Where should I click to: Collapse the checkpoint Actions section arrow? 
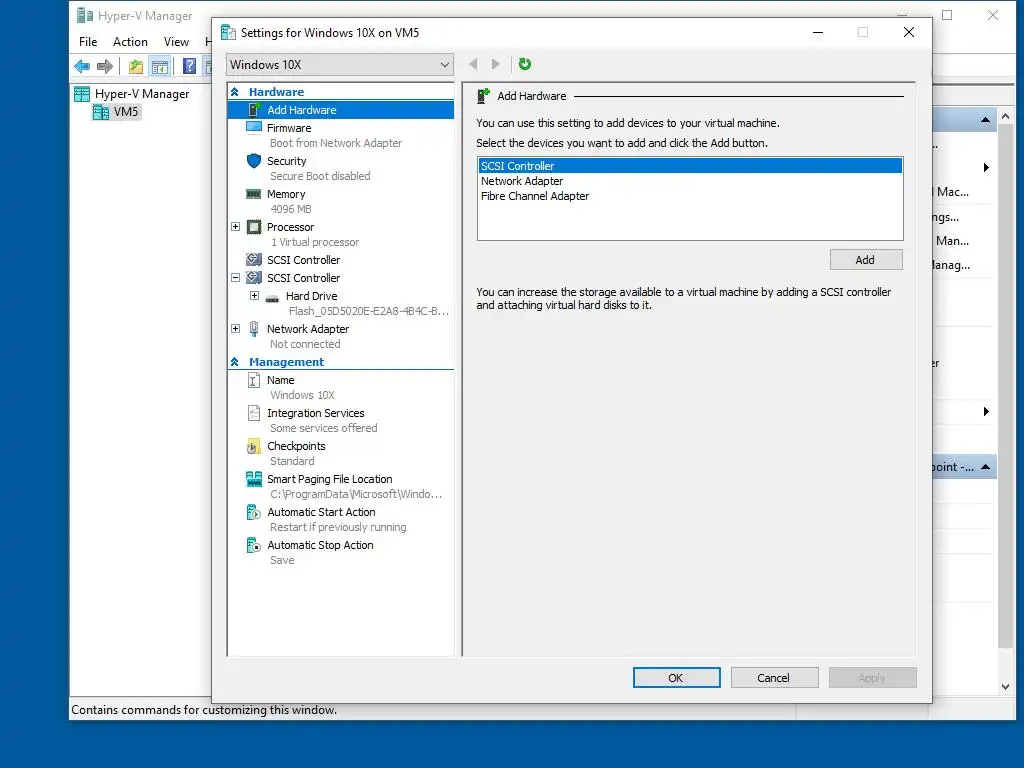tap(985, 467)
